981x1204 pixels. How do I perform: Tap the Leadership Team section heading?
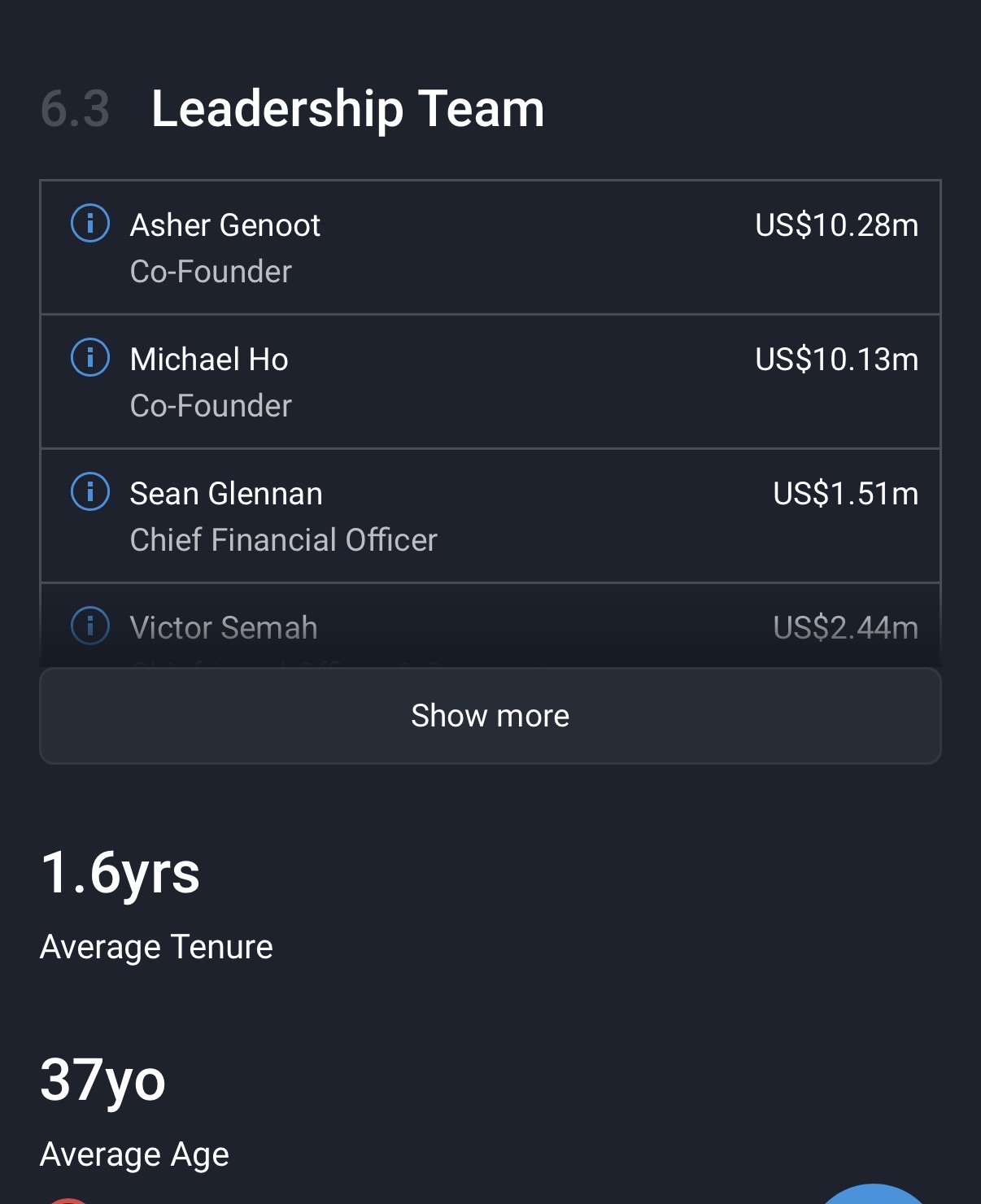coord(347,109)
